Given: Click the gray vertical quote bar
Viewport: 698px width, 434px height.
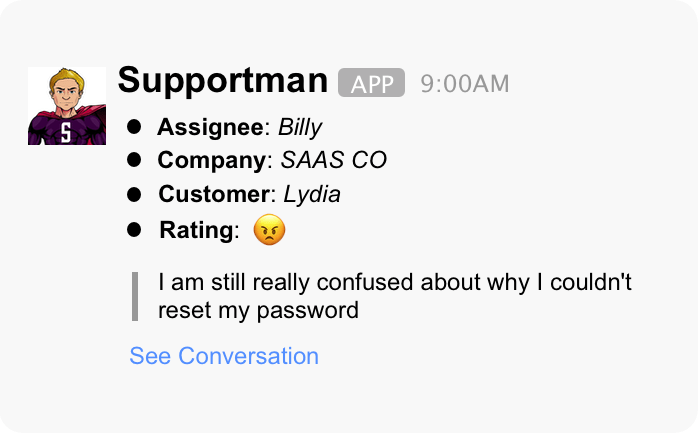Looking at the screenshot, I should [135, 296].
